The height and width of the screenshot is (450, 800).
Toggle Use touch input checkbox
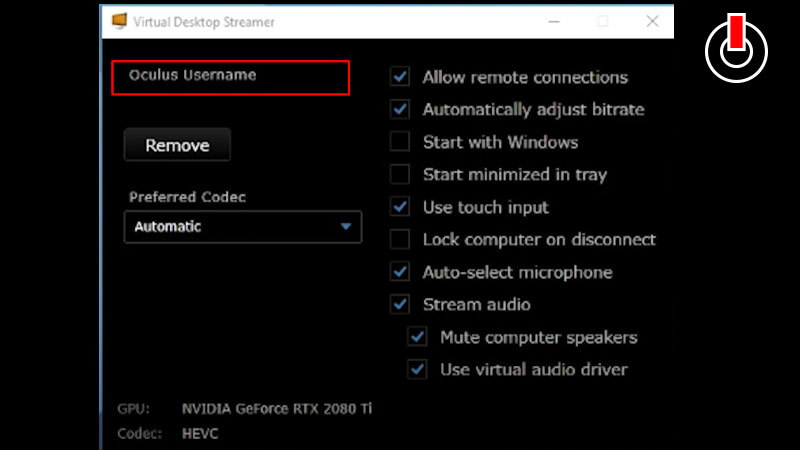pos(400,207)
